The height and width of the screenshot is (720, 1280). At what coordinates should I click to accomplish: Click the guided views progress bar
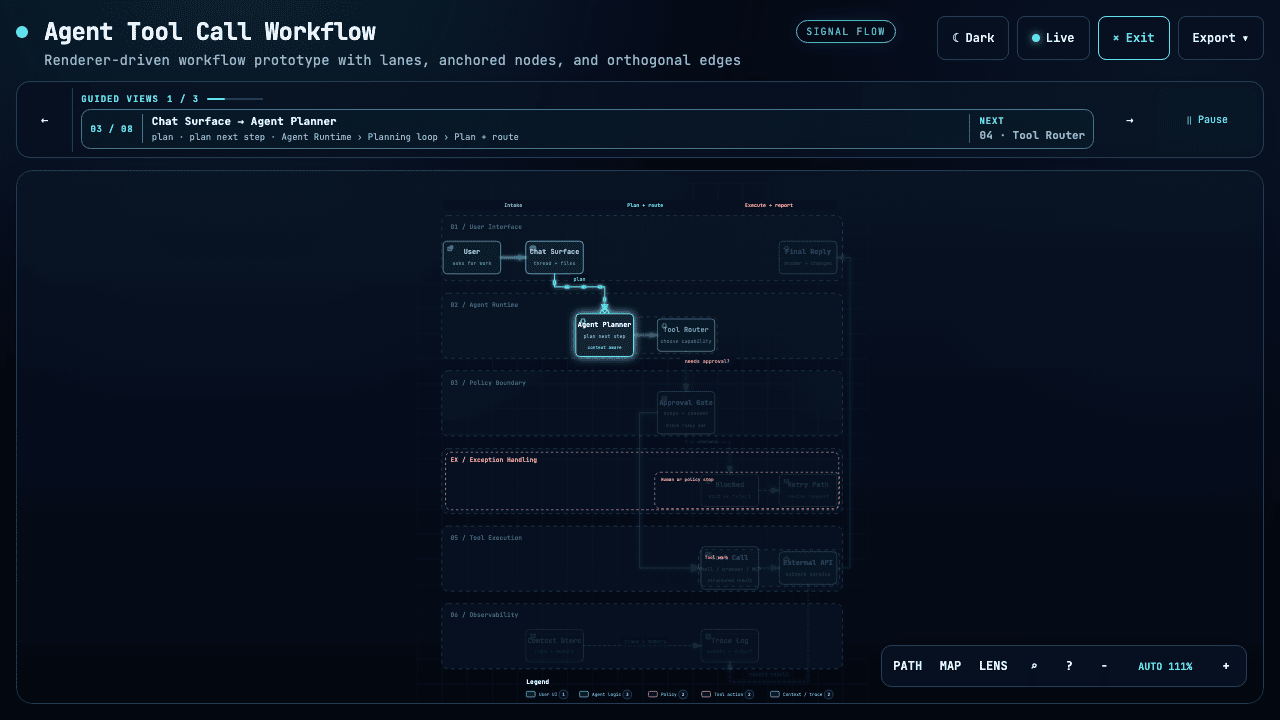(x=235, y=99)
